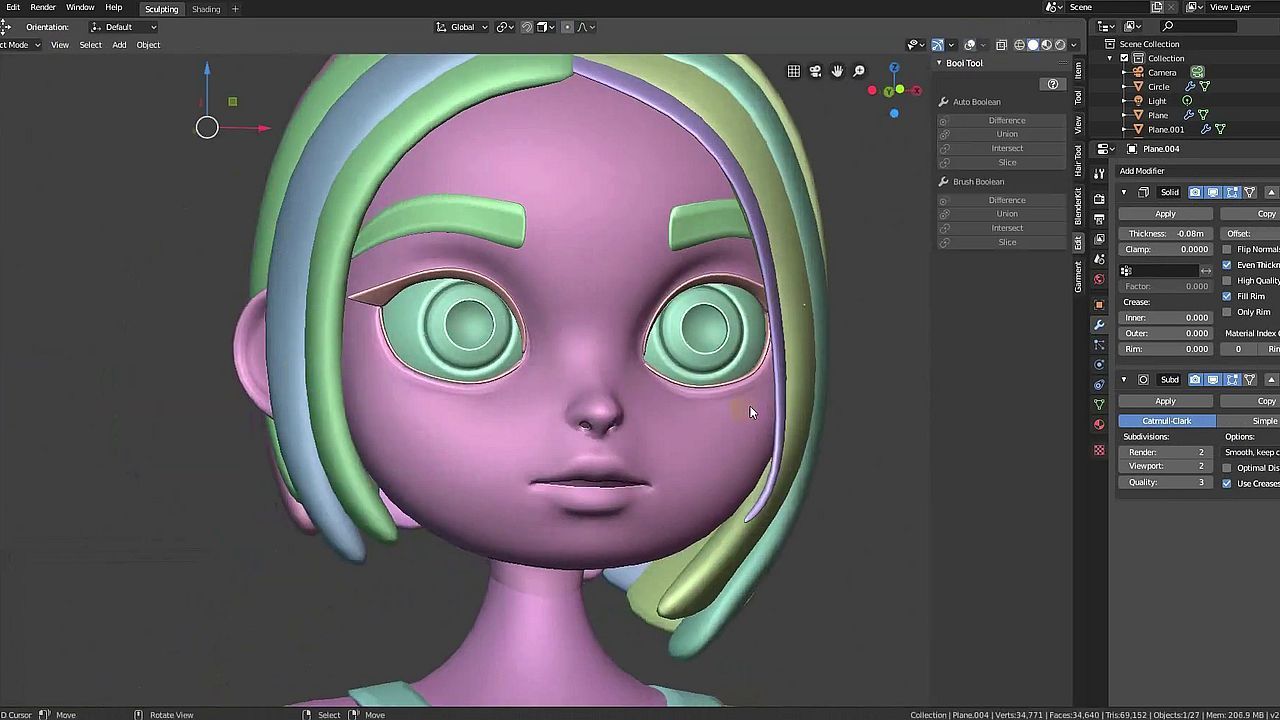Viewport: 1280px width, 720px height.
Task: Disable the Even Thickness checkbox
Action: 1227,265
